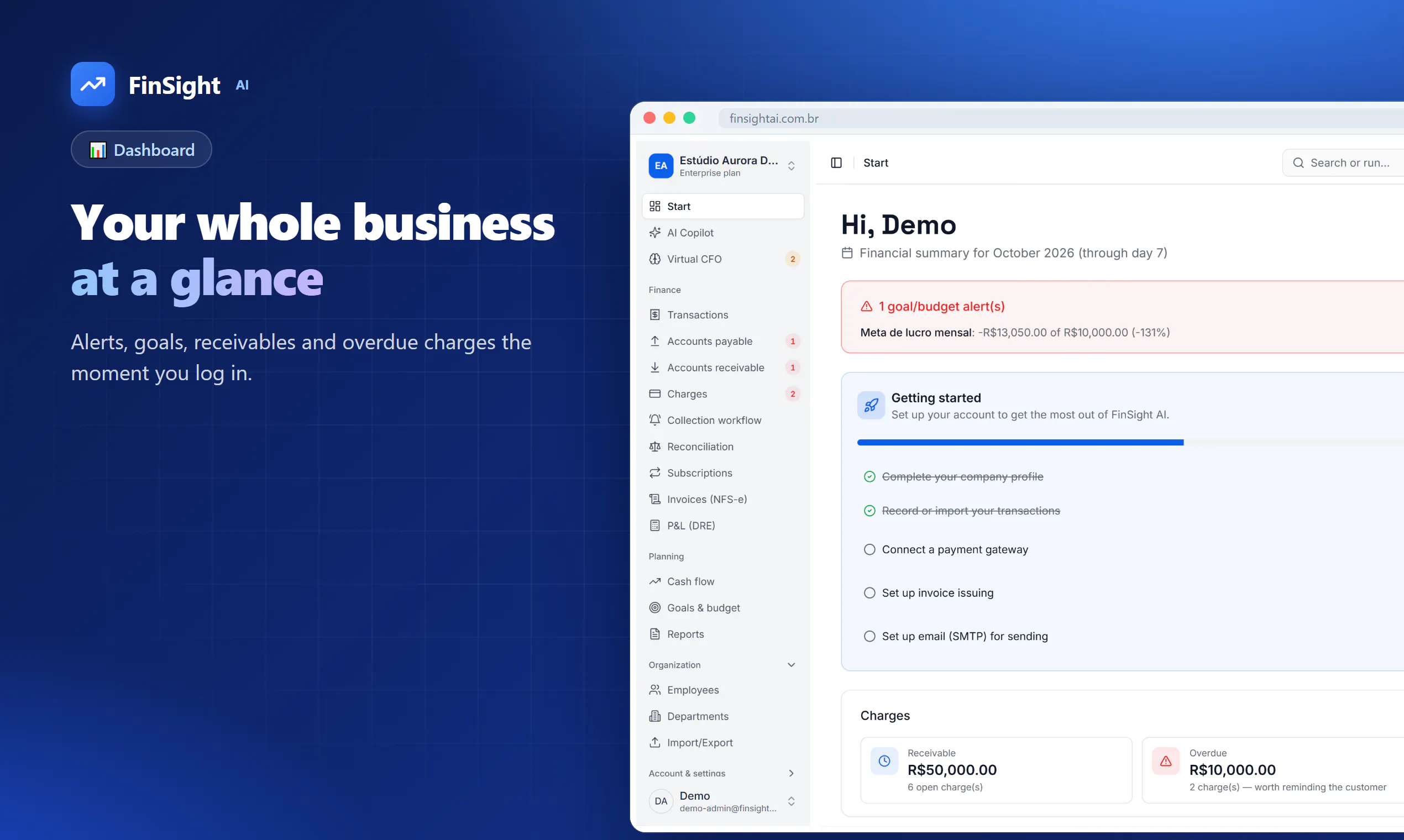
Task: Click the Import/Export upload icon
Action: (655, 742)
